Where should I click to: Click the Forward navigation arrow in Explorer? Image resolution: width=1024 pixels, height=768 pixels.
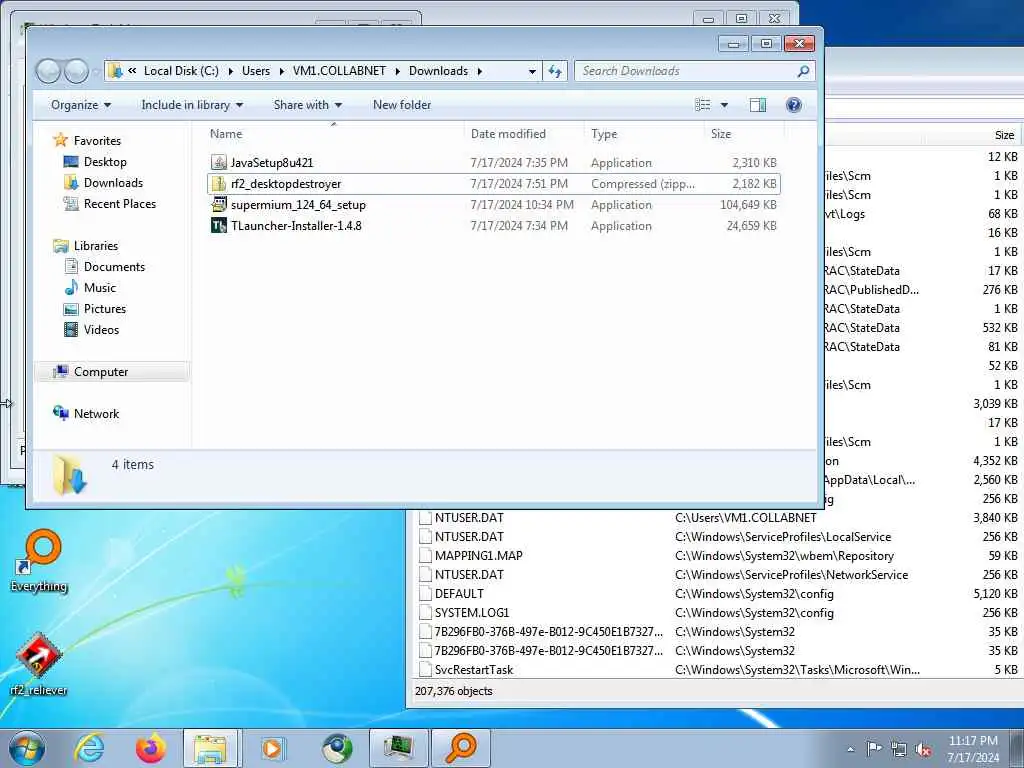click(x=76, y=71)
